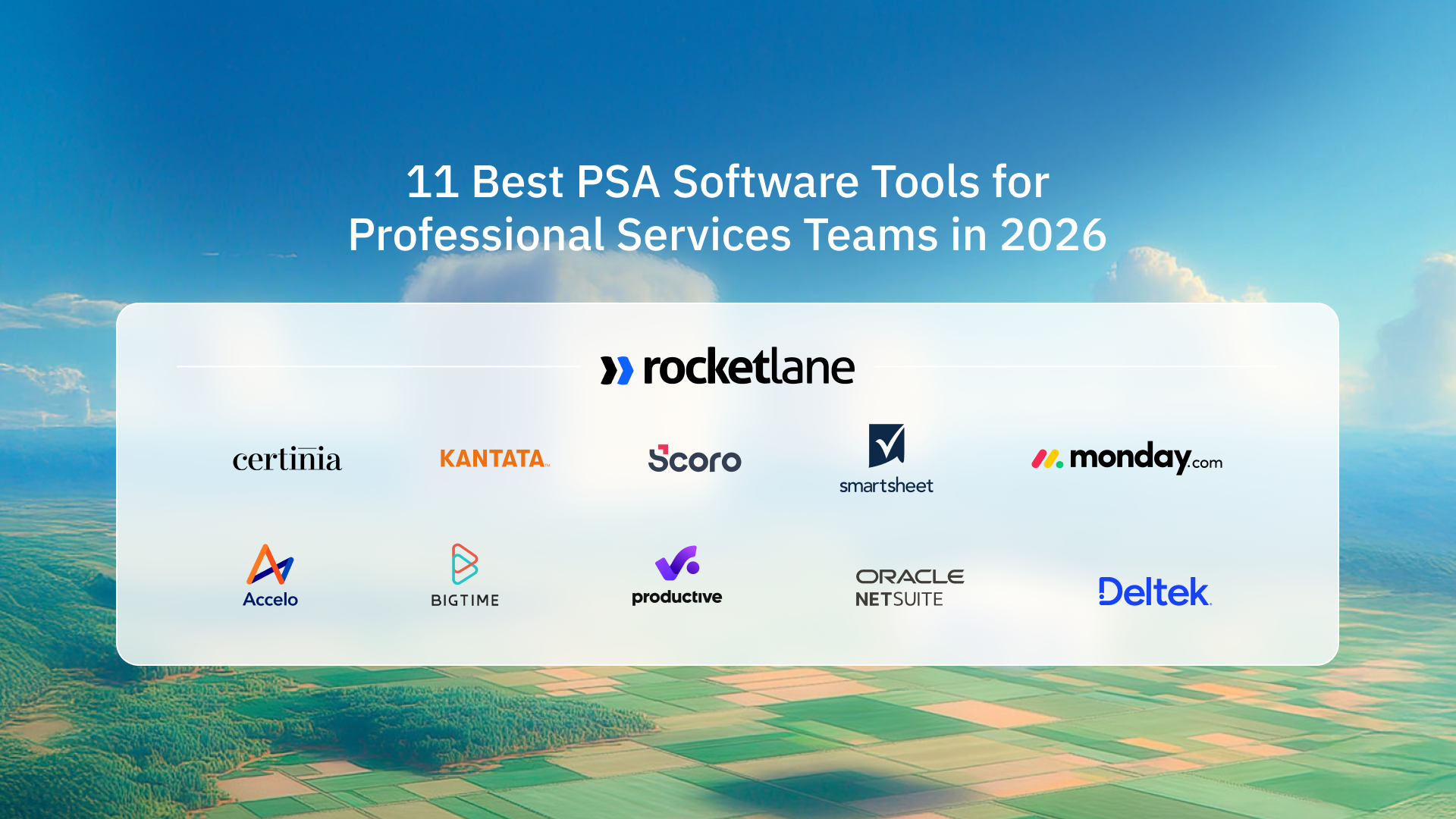Click the monday.com logo
Screen dimensions: 1456x819
[1127, 458]
